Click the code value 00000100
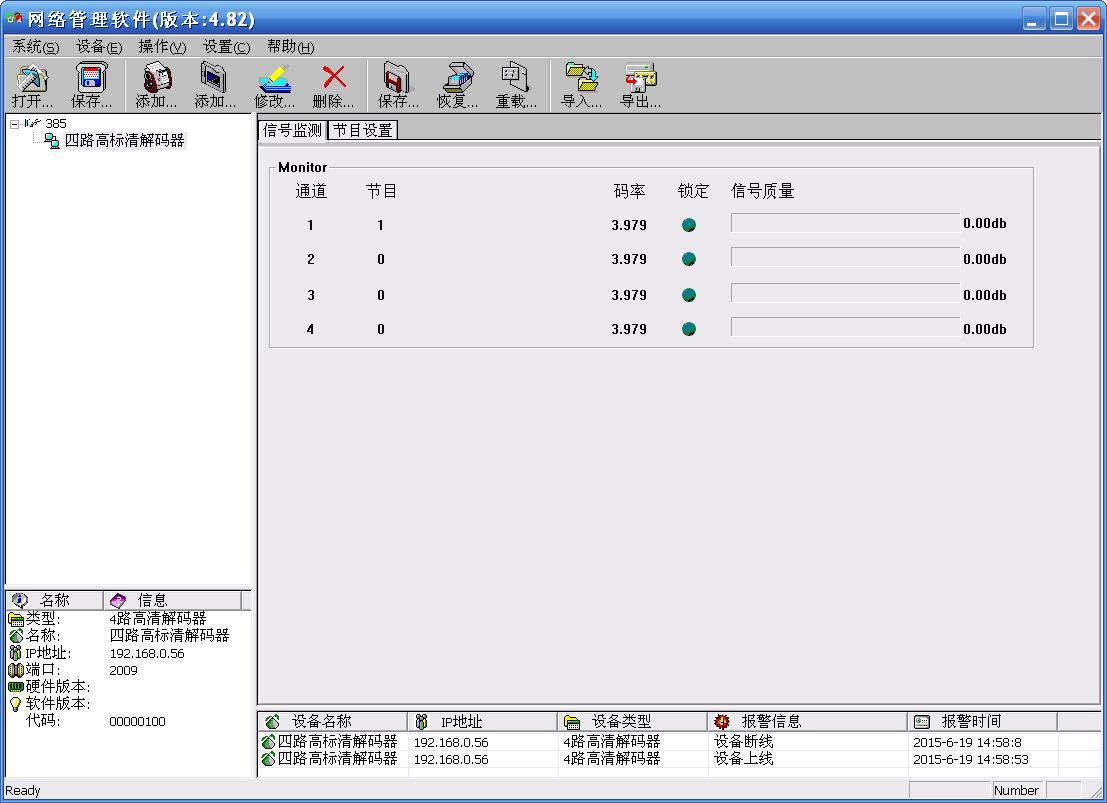This screenshot has height=803, width=1107. (138, 722)
